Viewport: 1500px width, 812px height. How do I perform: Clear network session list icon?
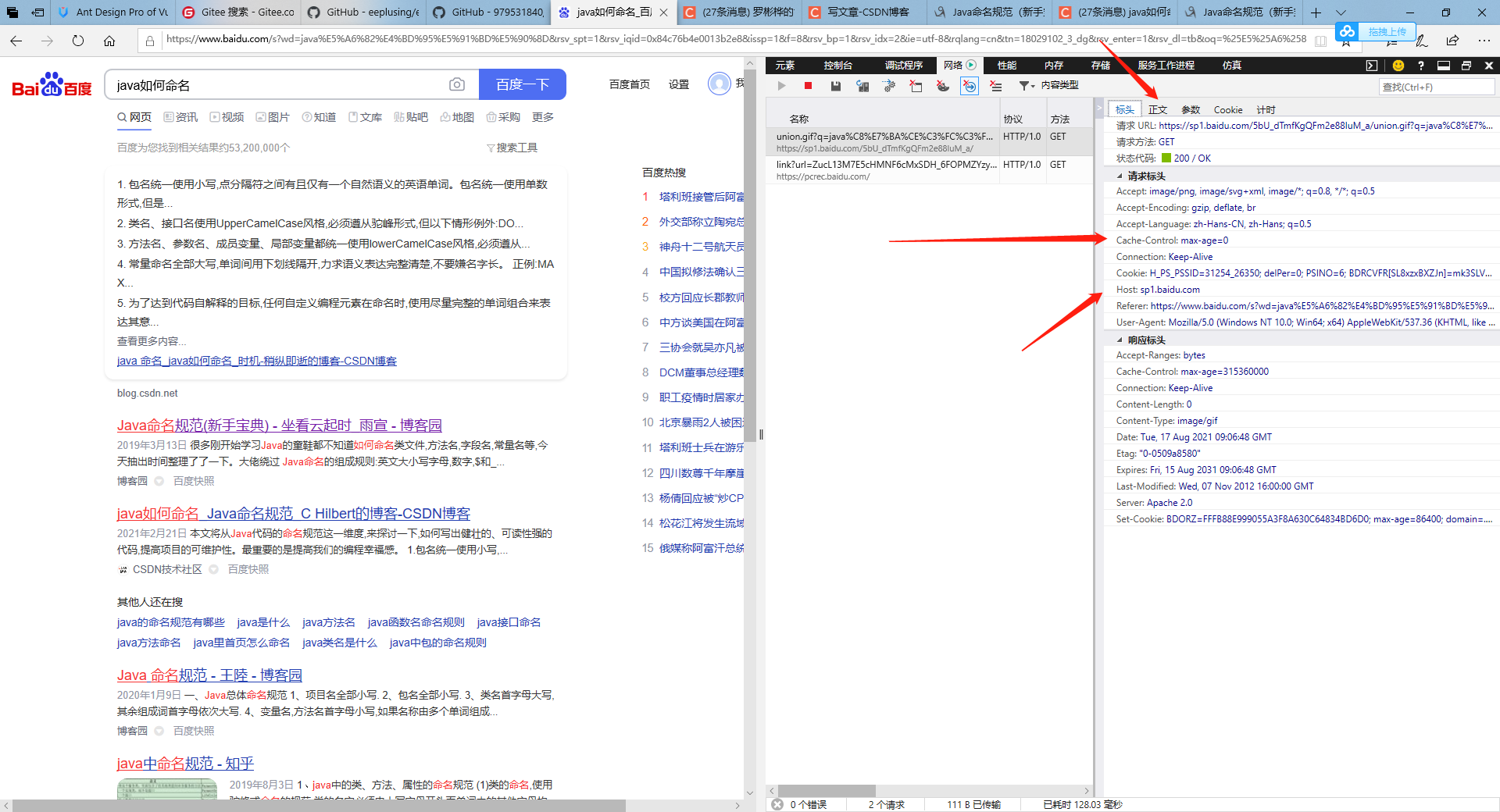996,86
